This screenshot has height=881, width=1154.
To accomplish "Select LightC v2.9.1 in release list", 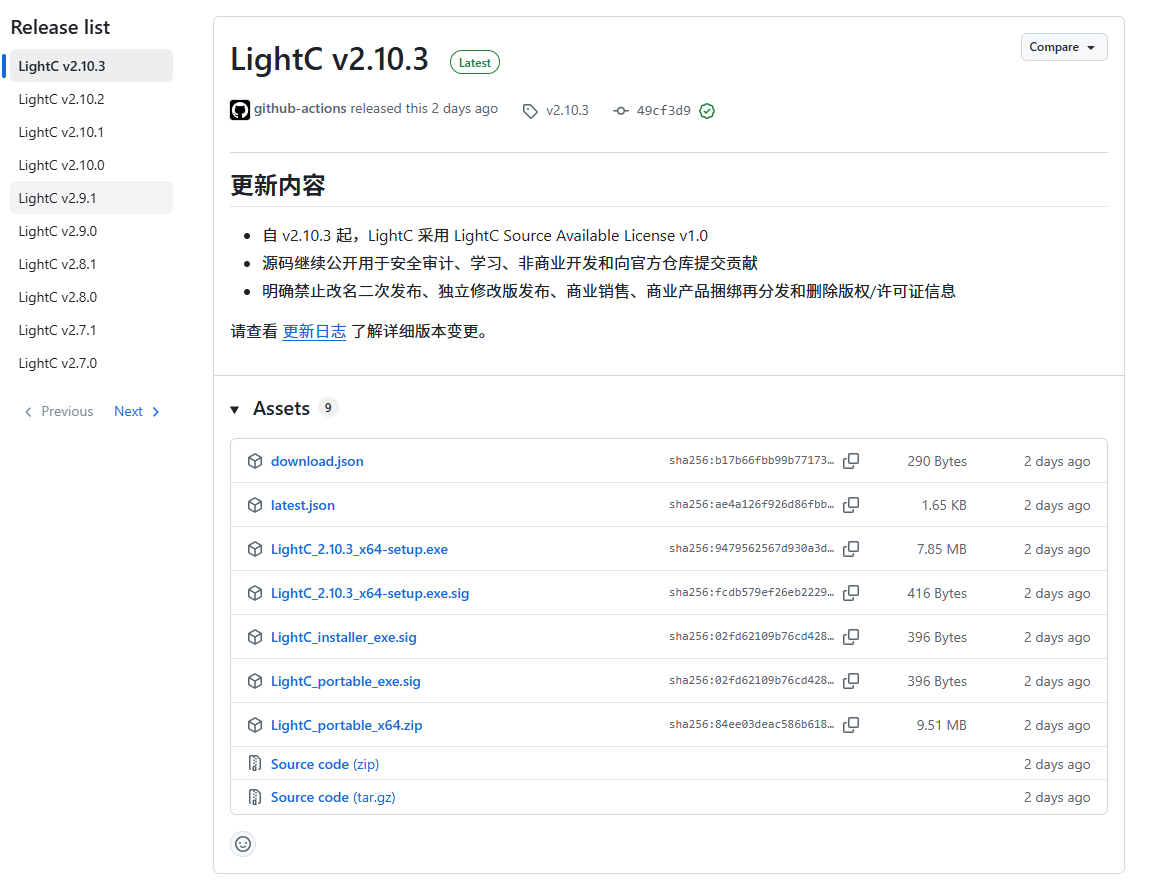I will pos(91,198).
